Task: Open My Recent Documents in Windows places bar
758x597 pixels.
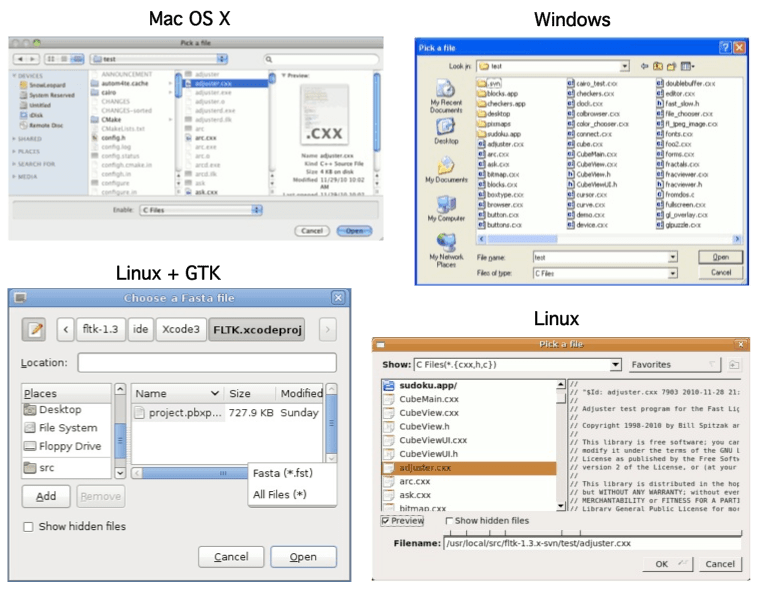Action: pos(446,96)
